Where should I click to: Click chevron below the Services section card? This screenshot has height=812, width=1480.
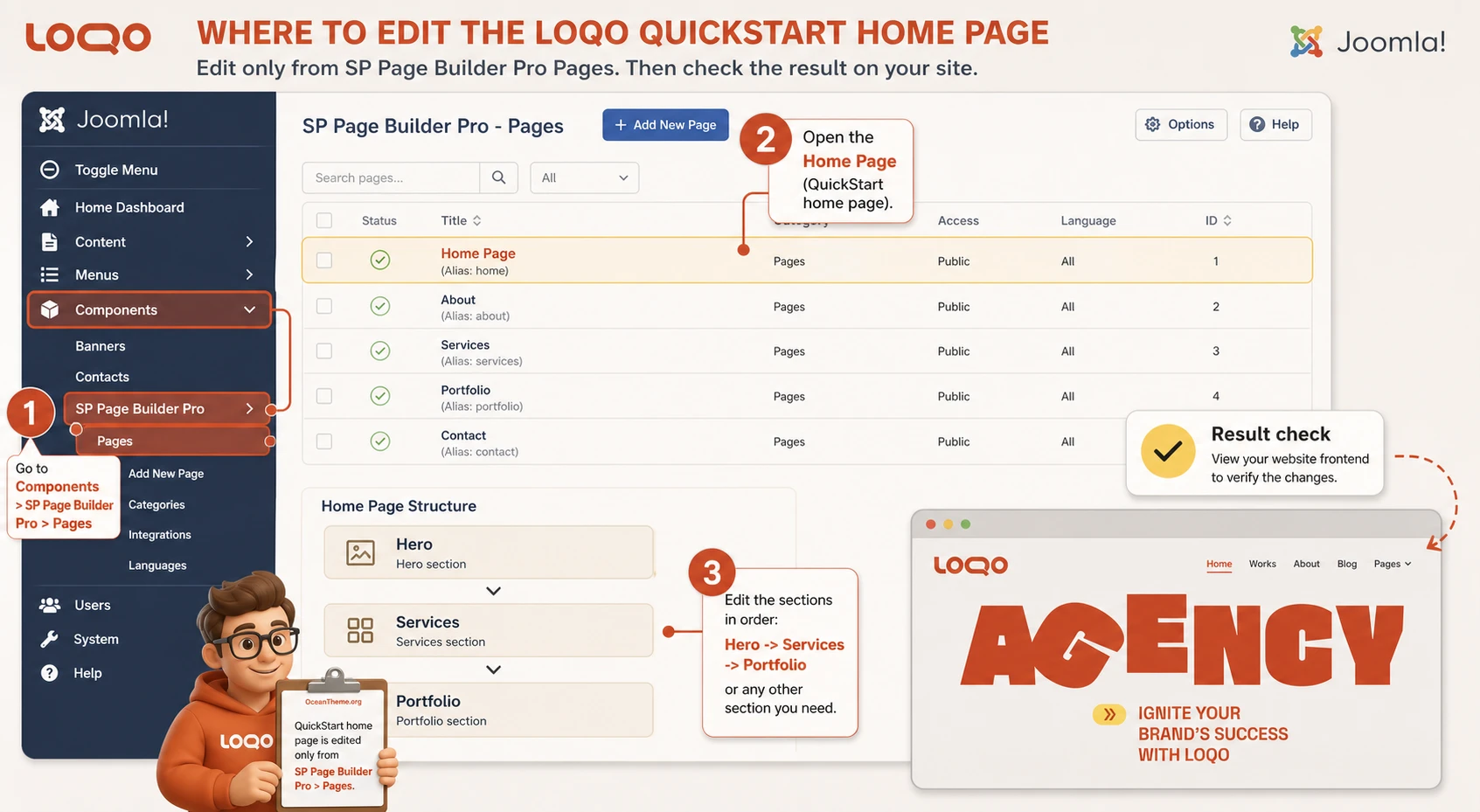[x=493, y=670]
